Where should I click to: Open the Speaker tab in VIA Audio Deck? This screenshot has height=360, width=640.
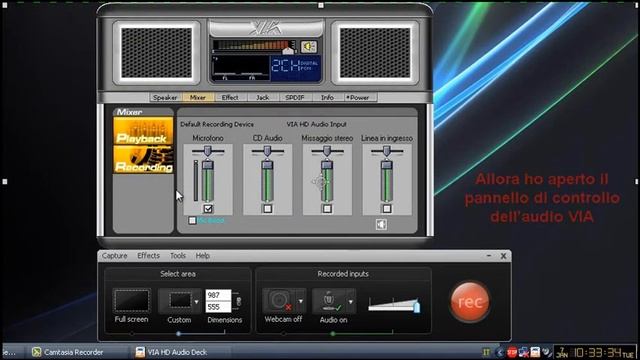(x=165, y=98)
